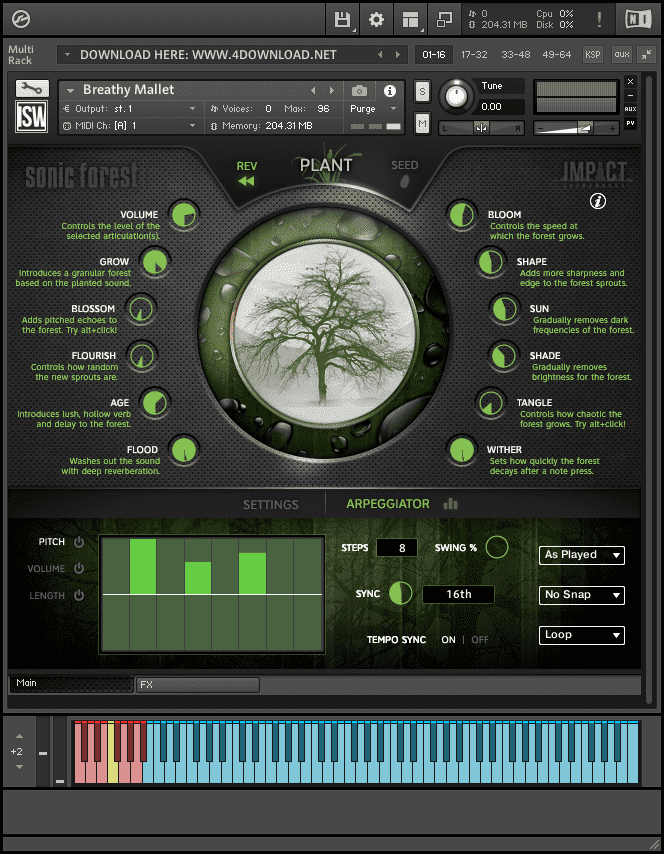Shift keyboard octave up arrow
The image size is (664, 854).
tap(19, 736)
